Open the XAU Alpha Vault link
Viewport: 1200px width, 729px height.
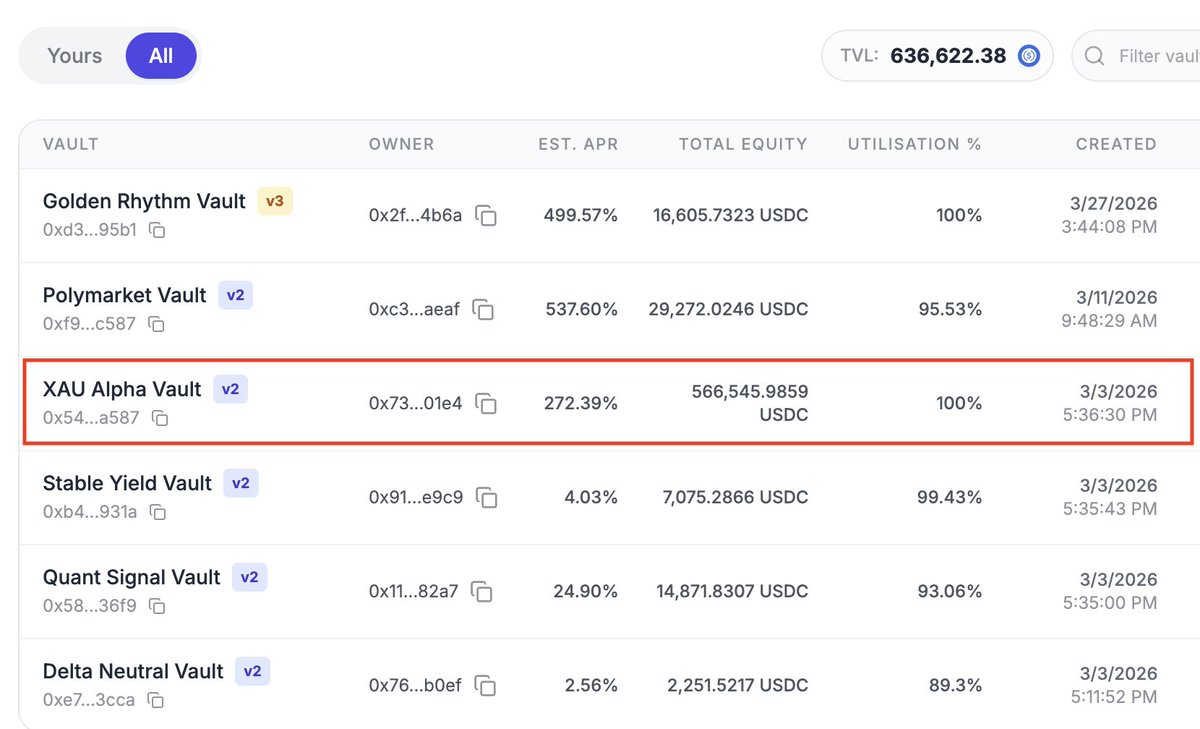pyautogui.click(x=122, y=389)
